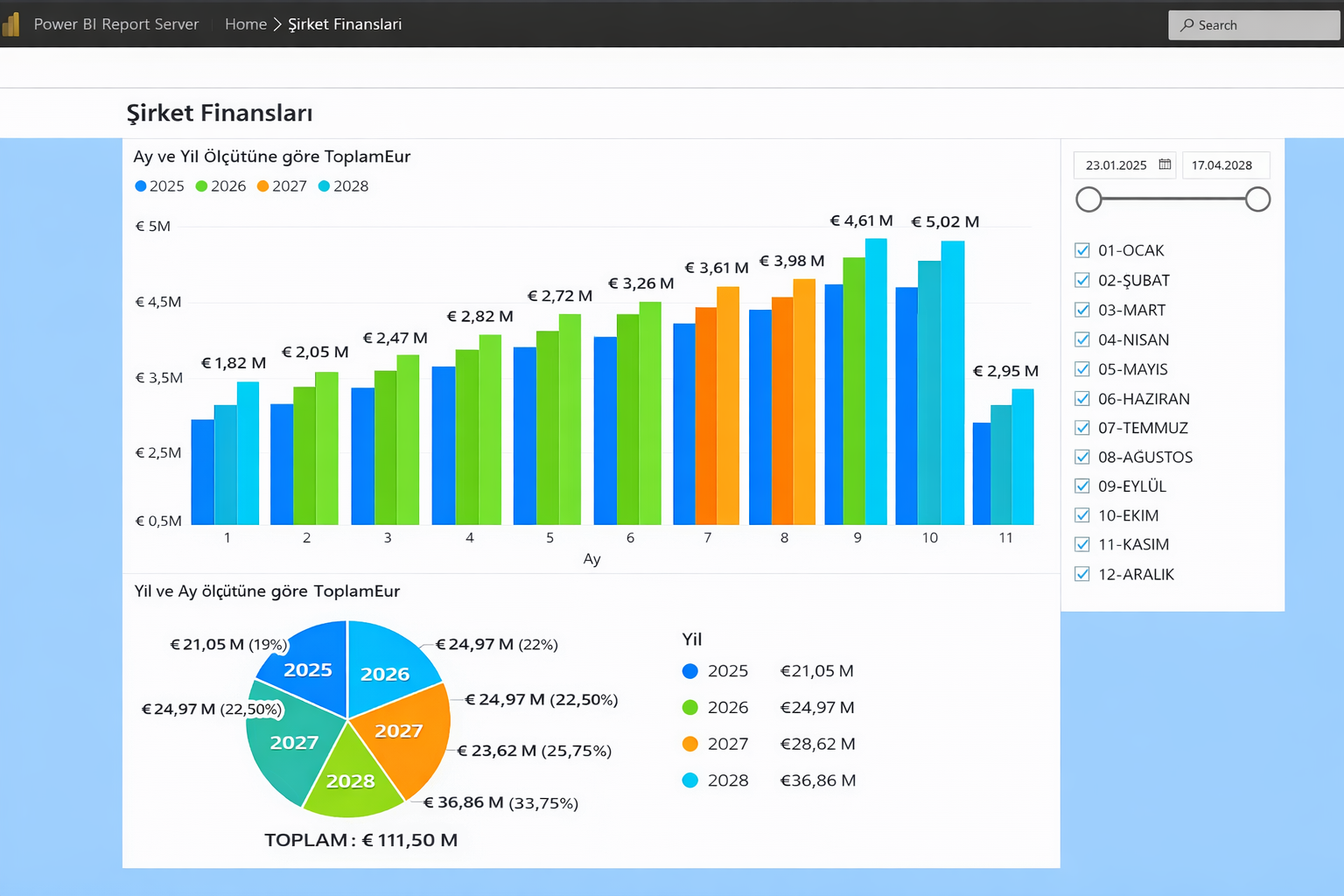This screenshot has width=1344, height=896.
Task: Disable the 04-NISAN month filter
Action: click(1082, 339)
